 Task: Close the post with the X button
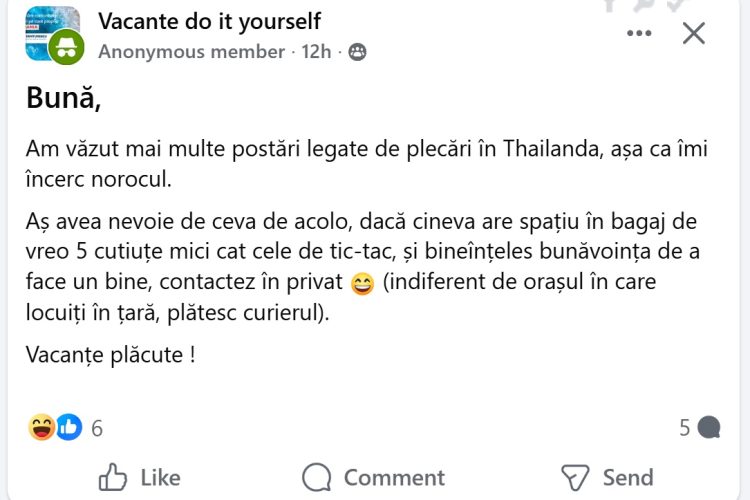[x=693, y=33]
